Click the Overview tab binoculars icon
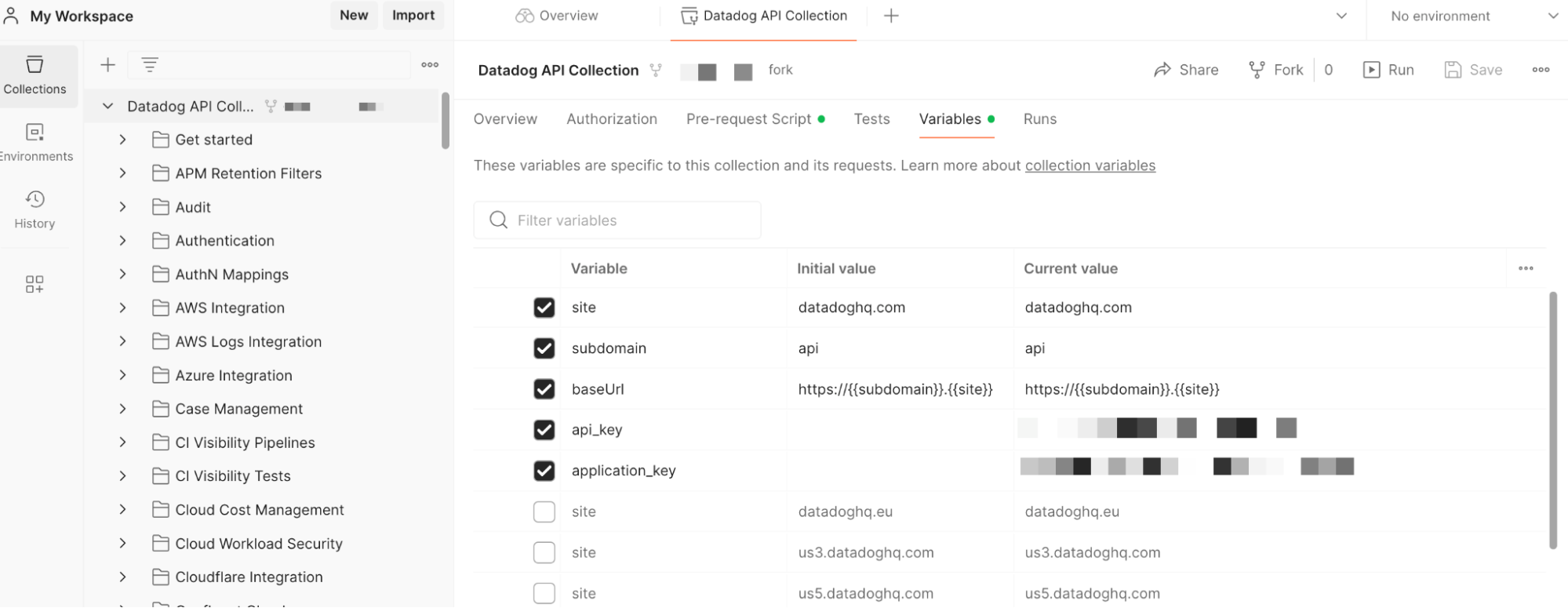 (x=525, y=16)
